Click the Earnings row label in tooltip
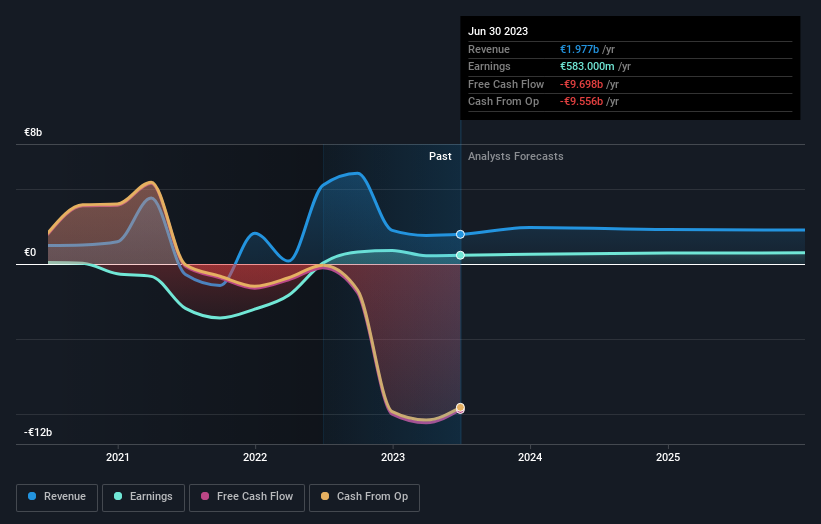The width and height of the screenshot is (821, 524). [489, 66]
